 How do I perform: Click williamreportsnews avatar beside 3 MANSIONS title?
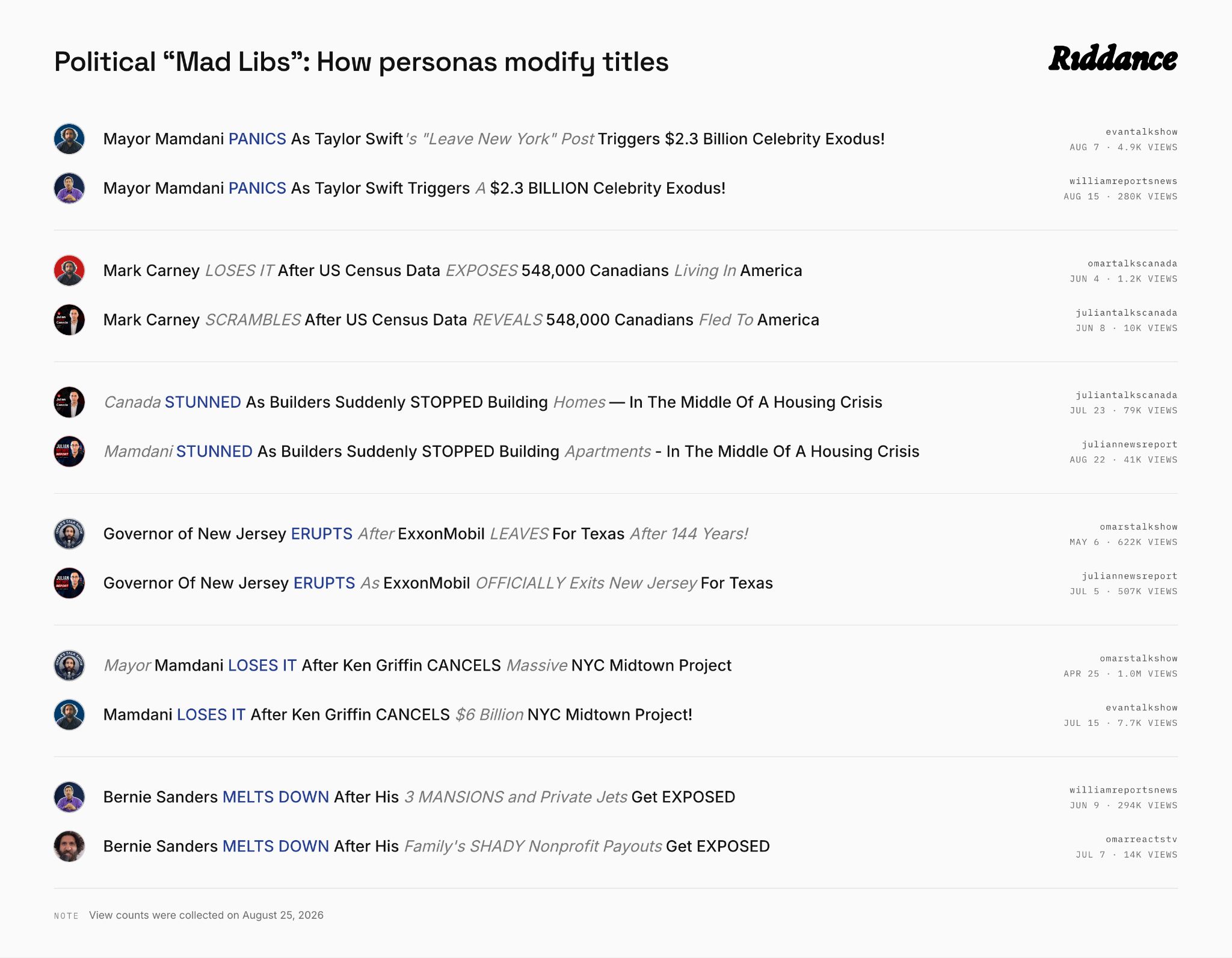[69, 797]
